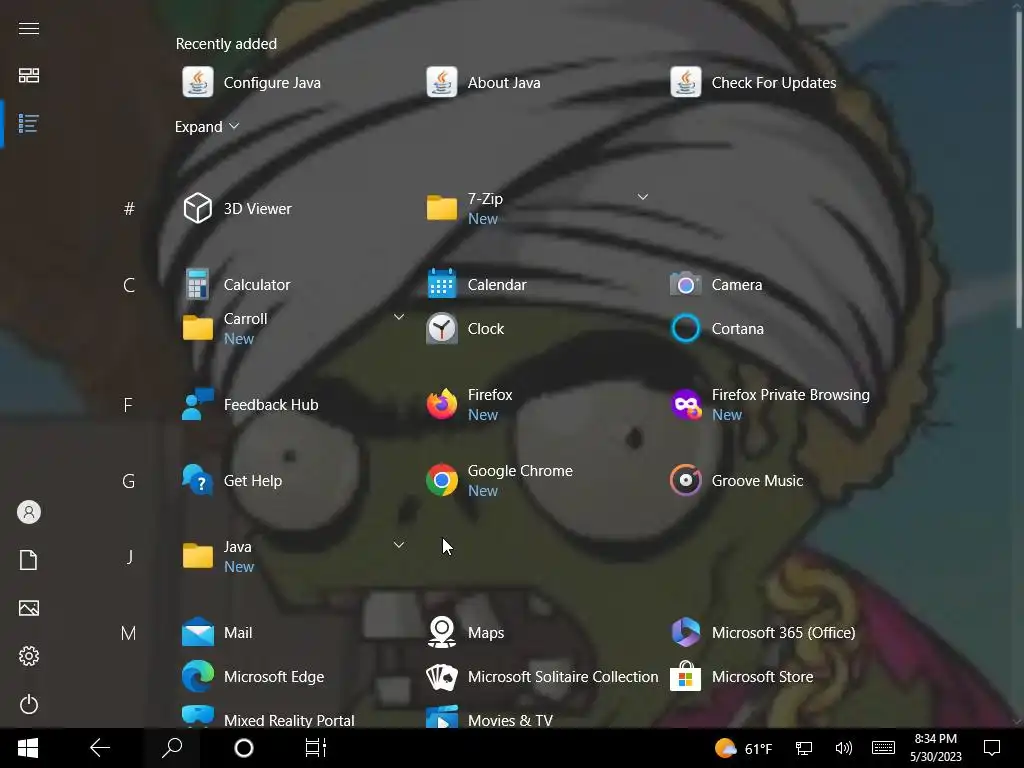Open Settings from Start sidebar
This screenshot has height=768, width=1024.
pyautogui.click(x=29, y=656)
